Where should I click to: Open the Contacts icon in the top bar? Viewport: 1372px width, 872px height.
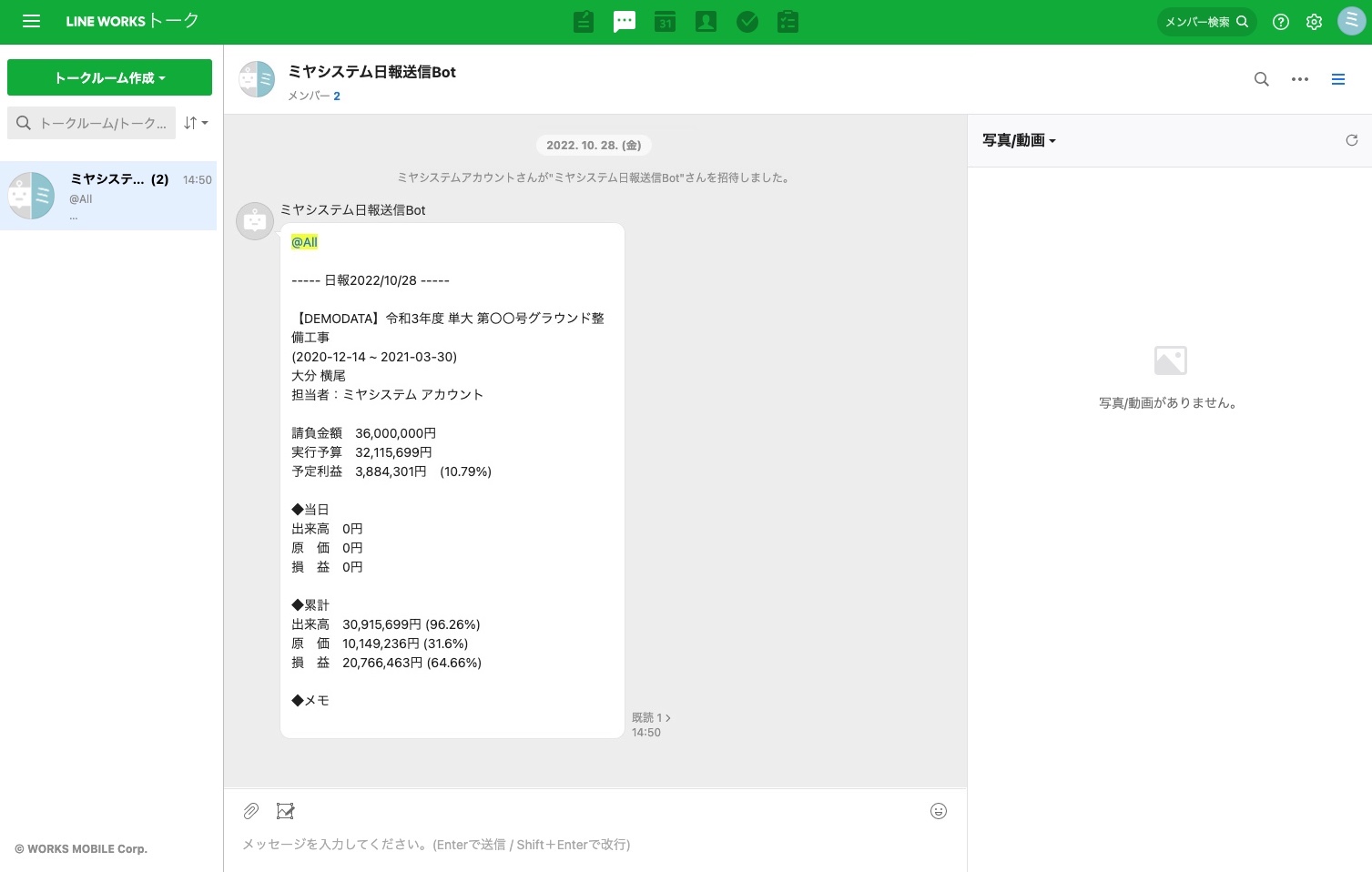click(706, 22)
